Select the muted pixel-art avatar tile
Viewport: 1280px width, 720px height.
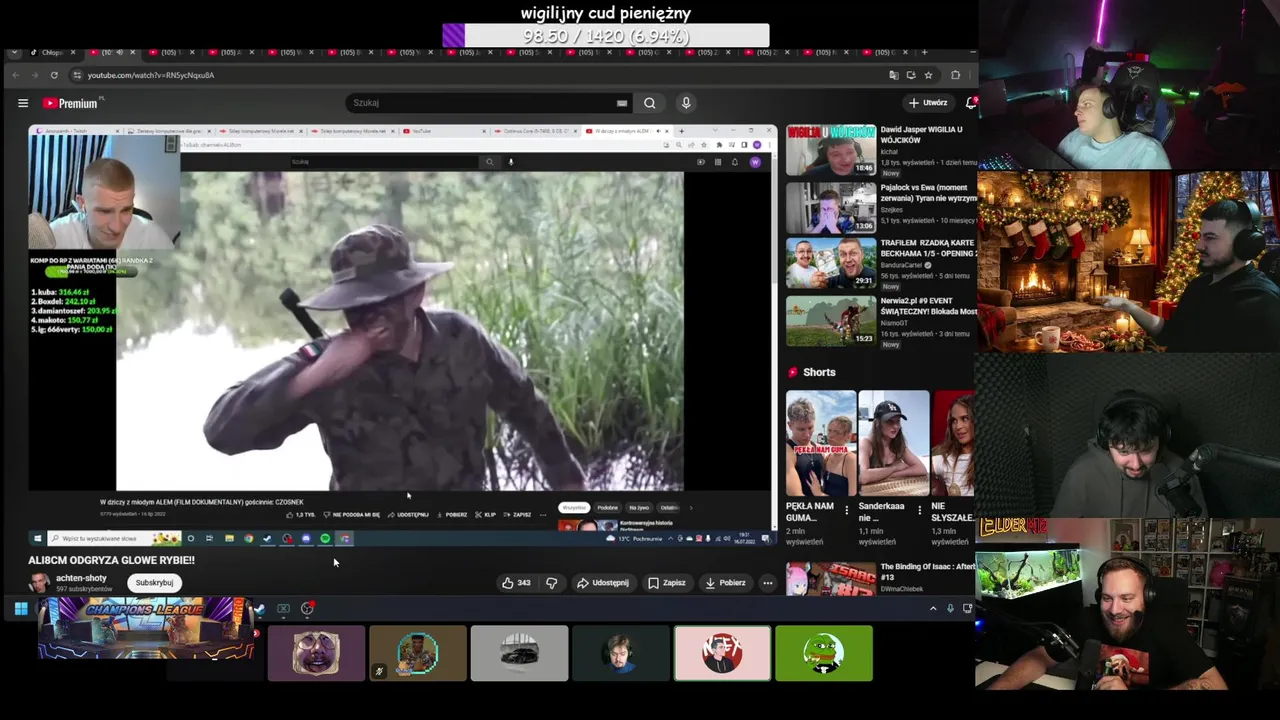418,653
